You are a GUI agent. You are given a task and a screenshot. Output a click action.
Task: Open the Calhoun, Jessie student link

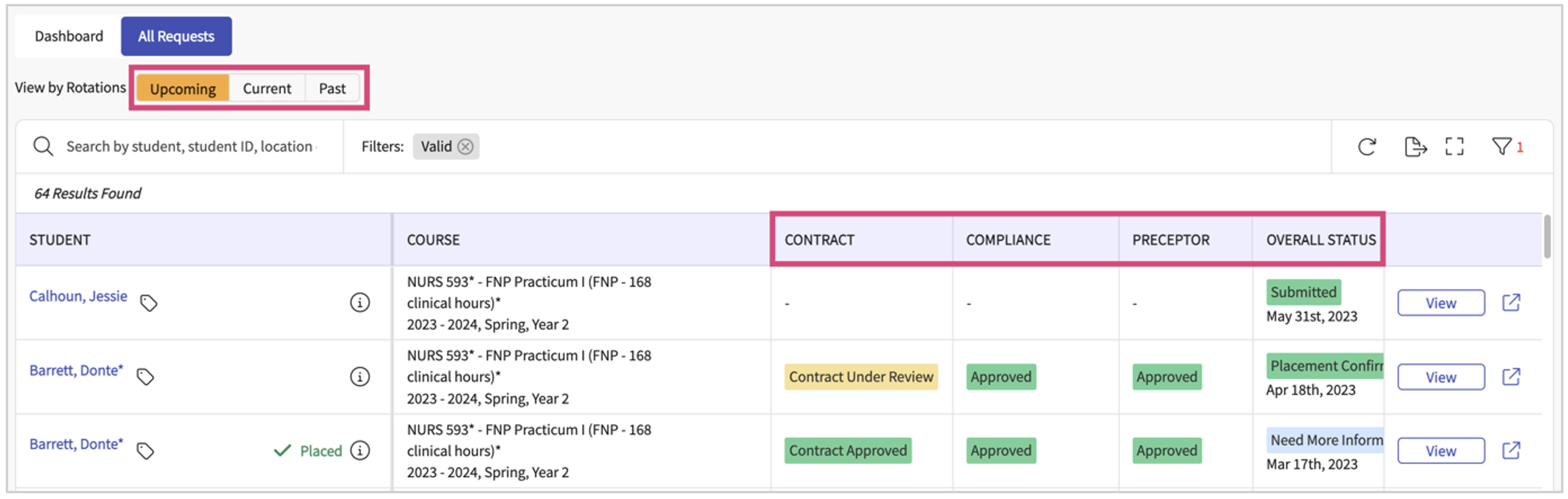[x=78, y=296]
